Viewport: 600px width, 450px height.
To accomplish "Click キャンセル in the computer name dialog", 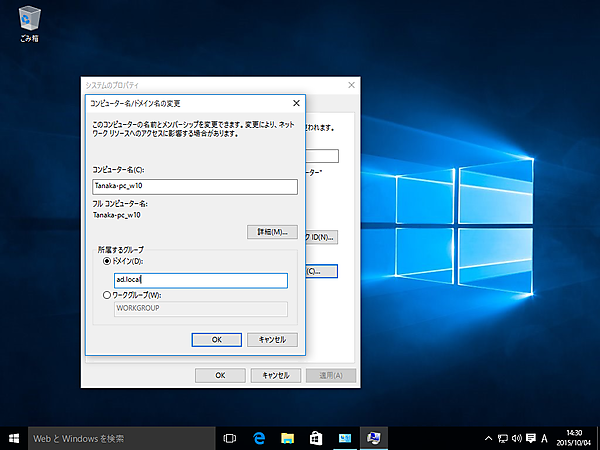I will (x=272, y=340).
